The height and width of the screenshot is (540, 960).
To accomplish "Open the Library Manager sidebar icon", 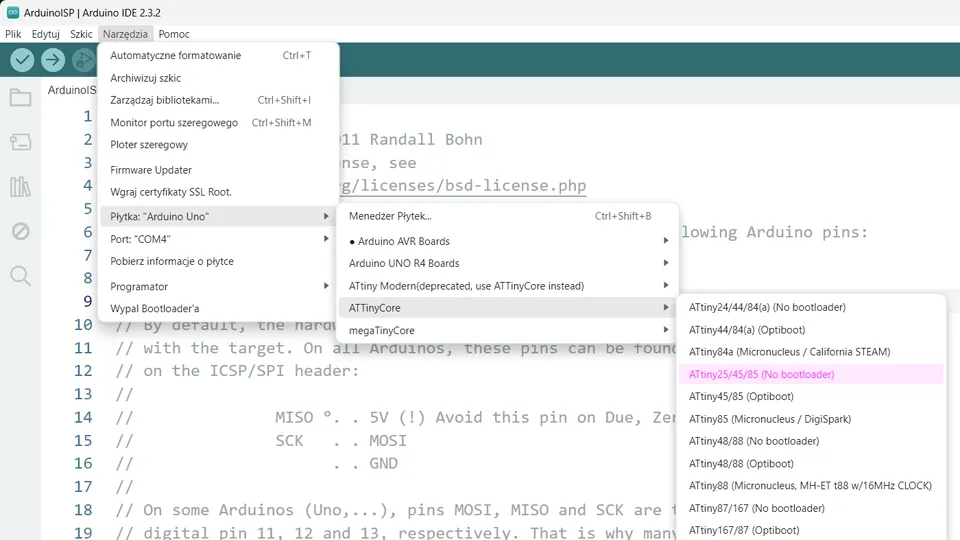I will point(20,187).
